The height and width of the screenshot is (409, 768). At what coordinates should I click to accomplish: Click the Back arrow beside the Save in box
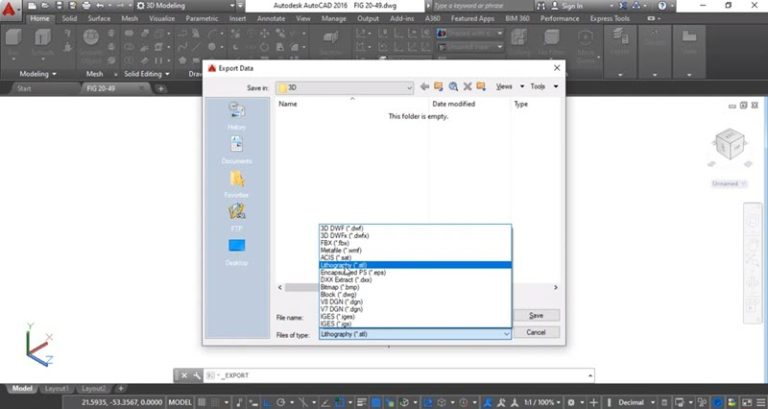[425, 87]
